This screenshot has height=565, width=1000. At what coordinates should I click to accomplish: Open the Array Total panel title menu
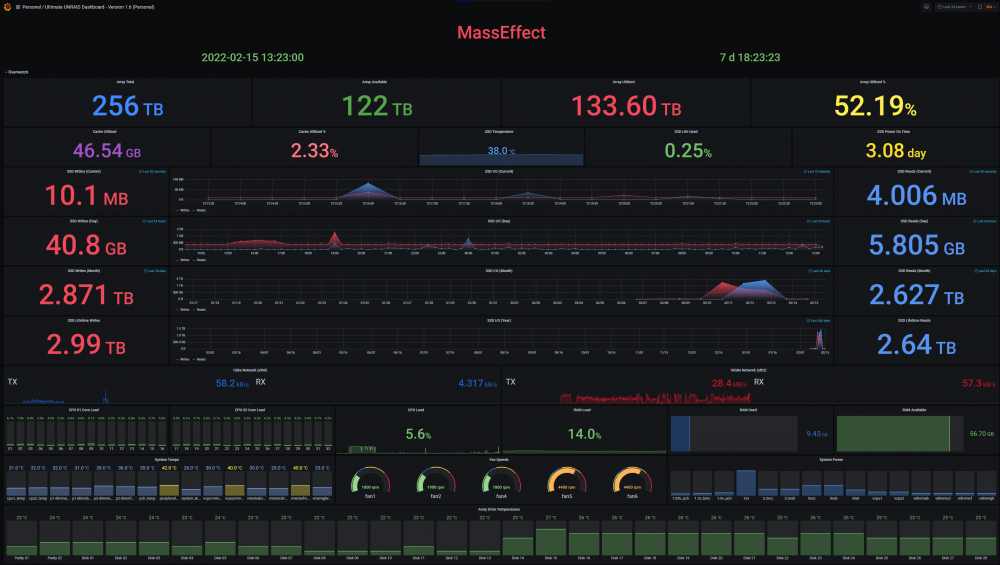coord(125,82)
